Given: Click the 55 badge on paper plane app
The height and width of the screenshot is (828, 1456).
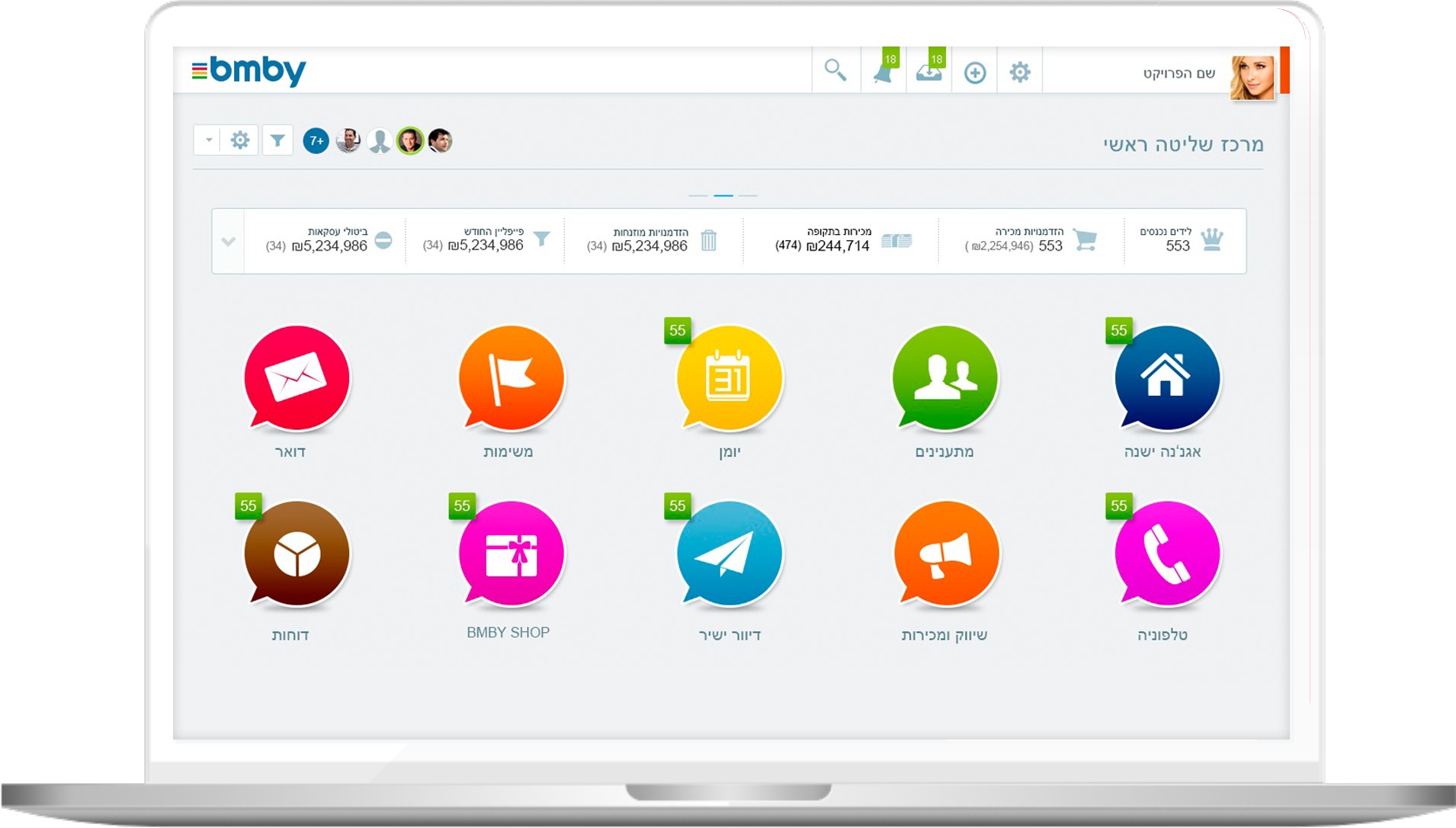Looking at the screenshot, I should (x=678, y=506).
